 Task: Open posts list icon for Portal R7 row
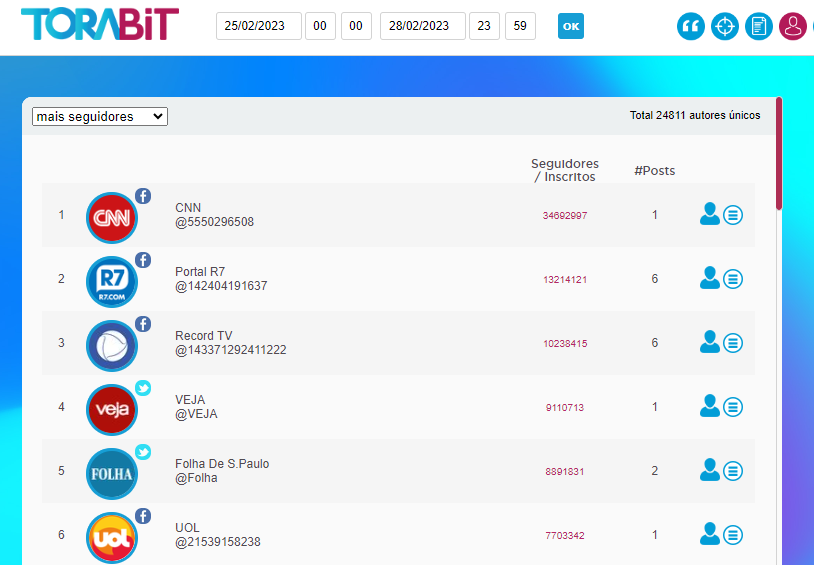coord(733,279)
